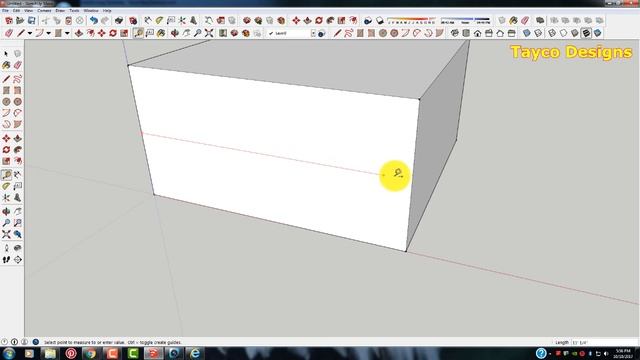Viewport: 640px width, 360px height.
Task: Select the Section Plane tool
Action: [17, 260]
